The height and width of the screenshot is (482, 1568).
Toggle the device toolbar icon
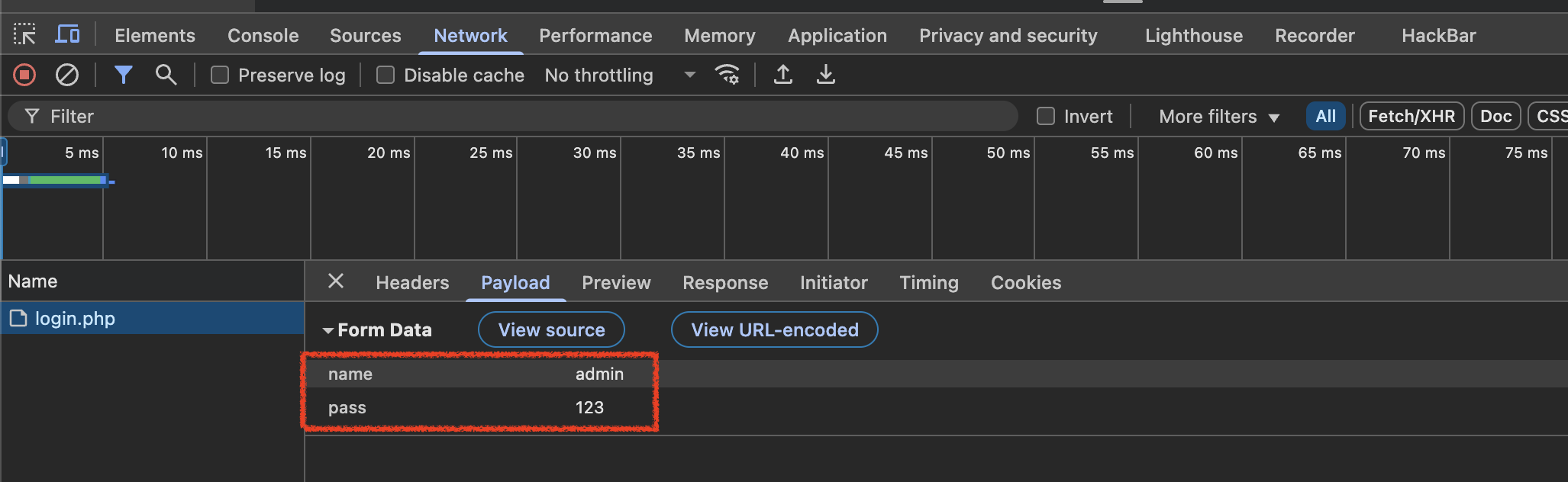[67, 35]
